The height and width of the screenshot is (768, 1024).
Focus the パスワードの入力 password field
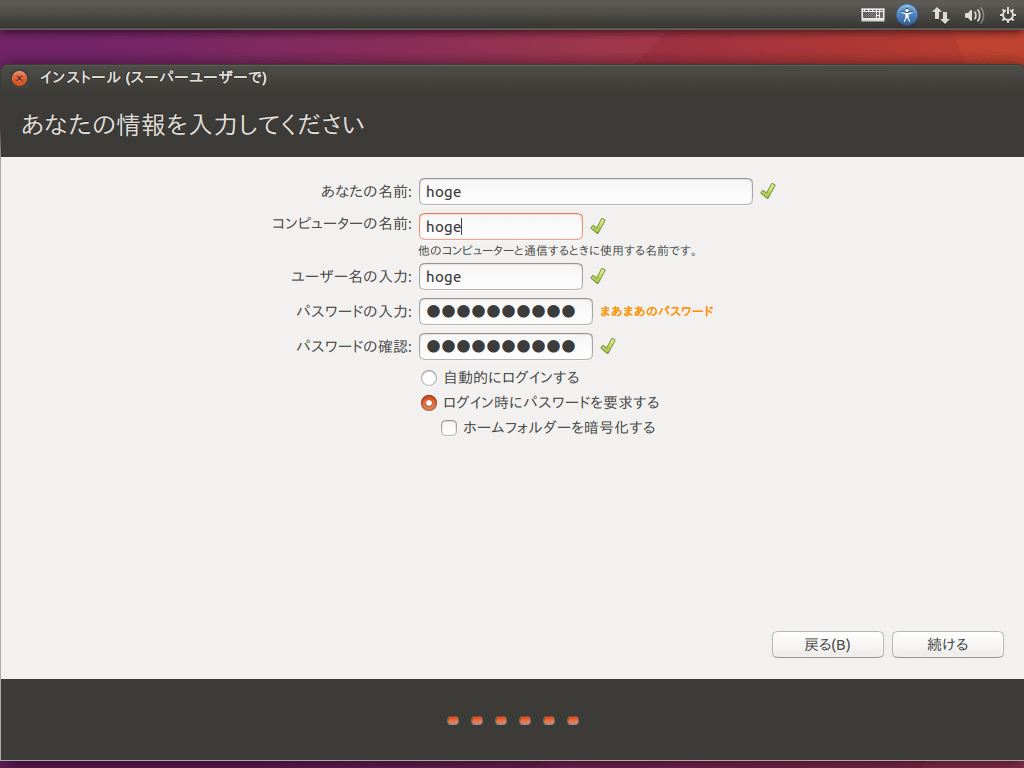click(x=505, y=312)
